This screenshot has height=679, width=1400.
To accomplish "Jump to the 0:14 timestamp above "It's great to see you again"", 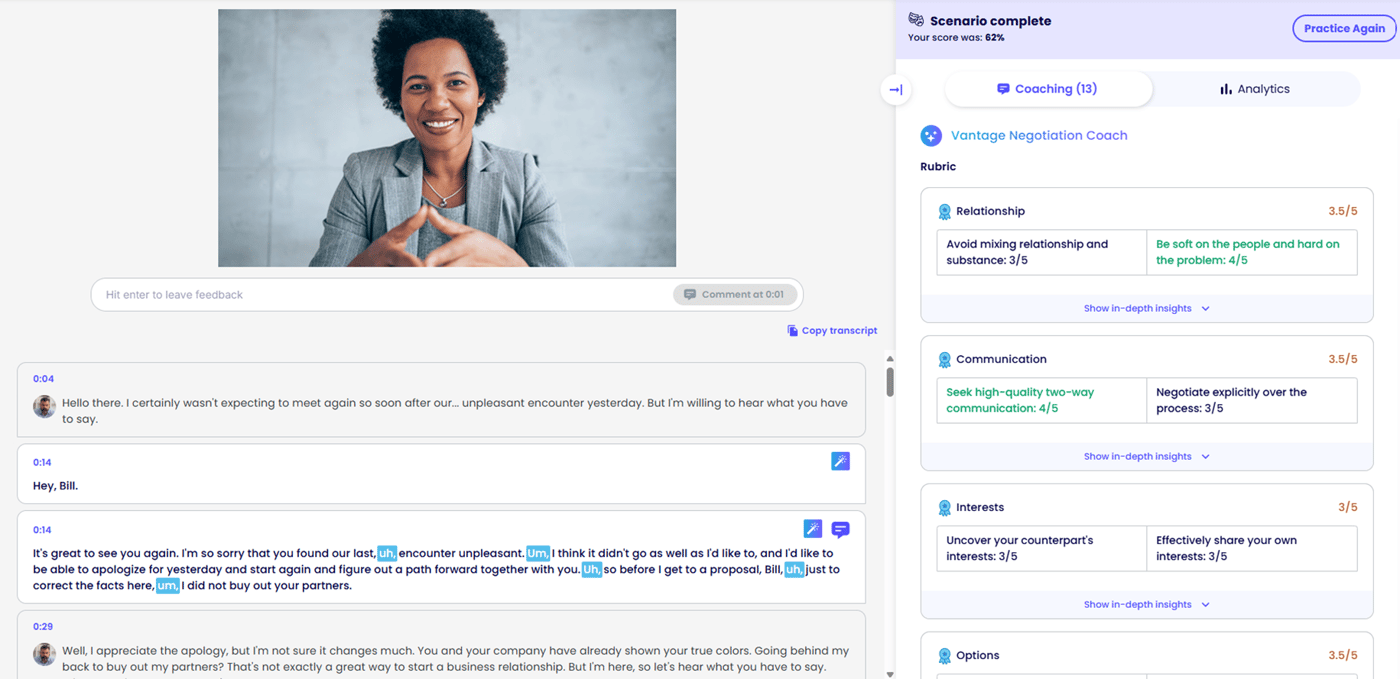I will (x=43, y=530).
